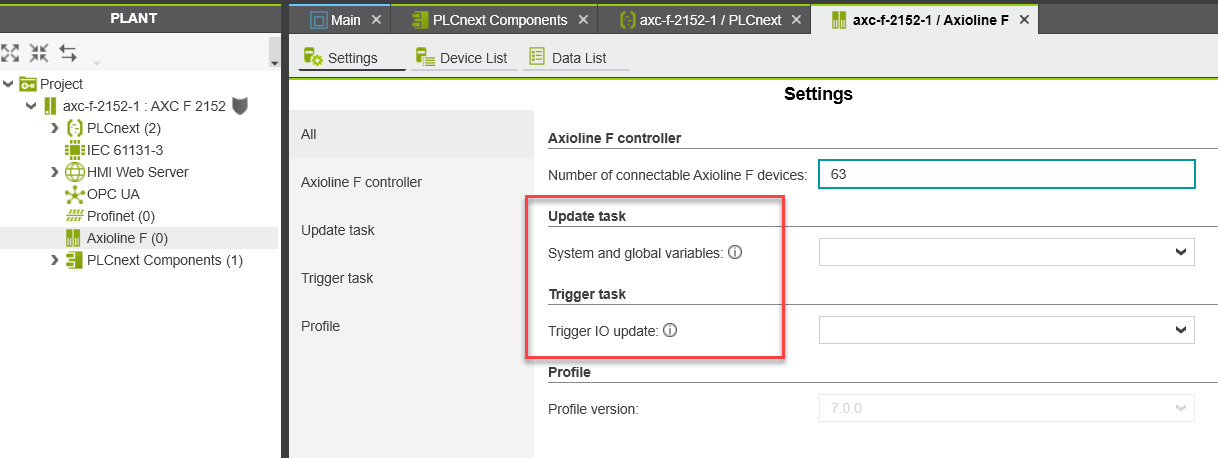Expand the HMI Web Server node
Screen dimensions: 1218x458
pyautogui.click(x=54, y=172)
